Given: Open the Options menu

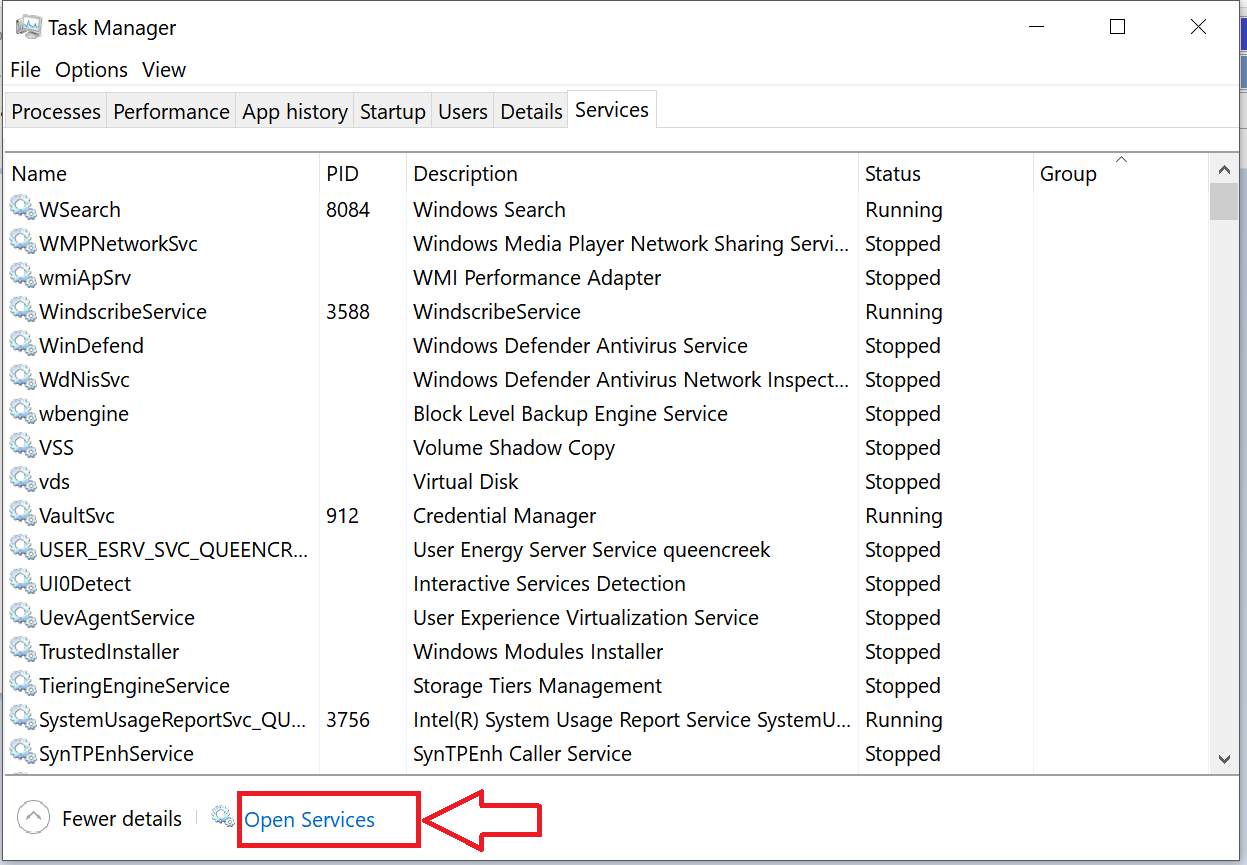Looking at the screenshot, I should coord(91,70).
